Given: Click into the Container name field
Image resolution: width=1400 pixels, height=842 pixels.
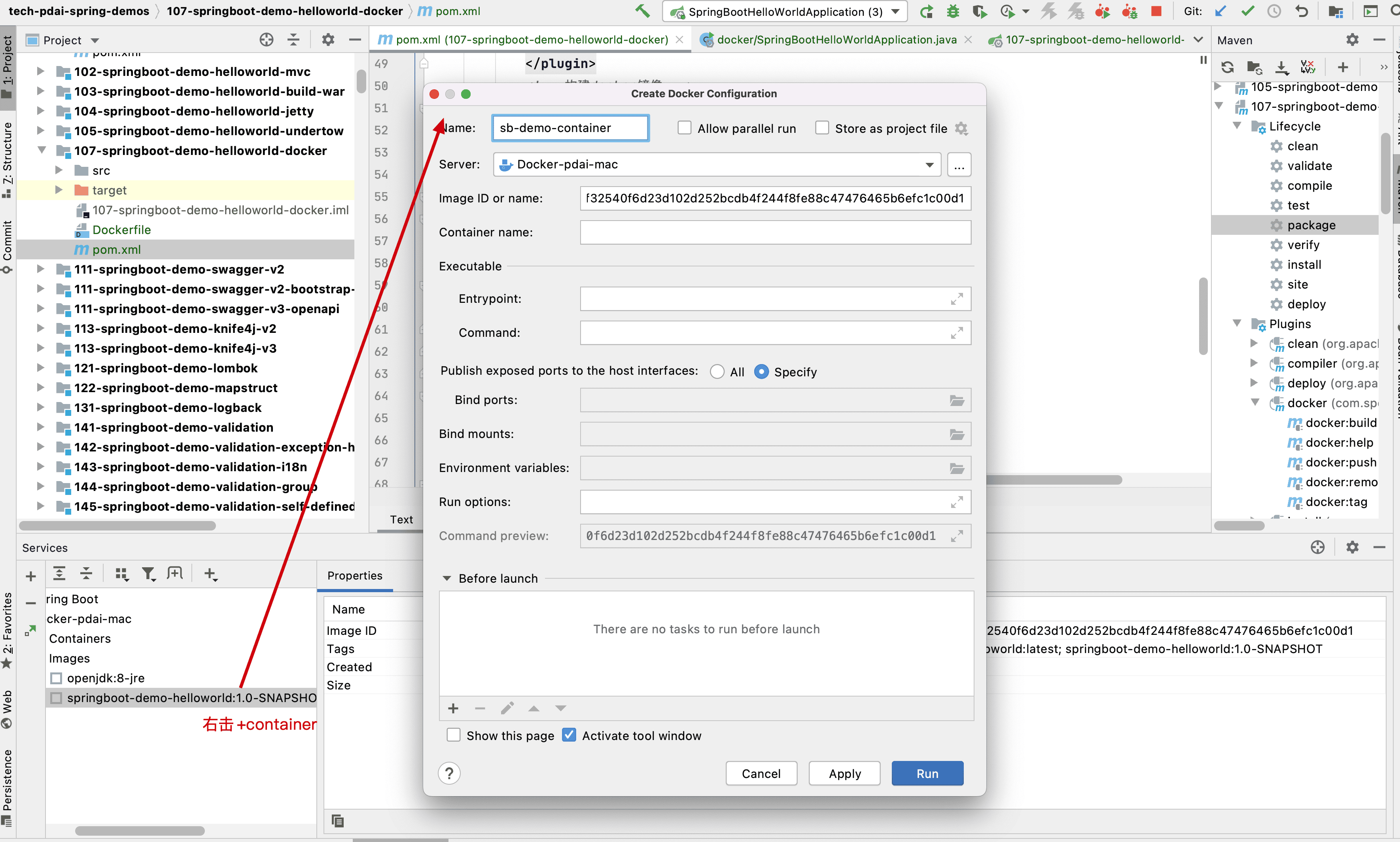Looking at the screenshot, I should coord(775,232).
